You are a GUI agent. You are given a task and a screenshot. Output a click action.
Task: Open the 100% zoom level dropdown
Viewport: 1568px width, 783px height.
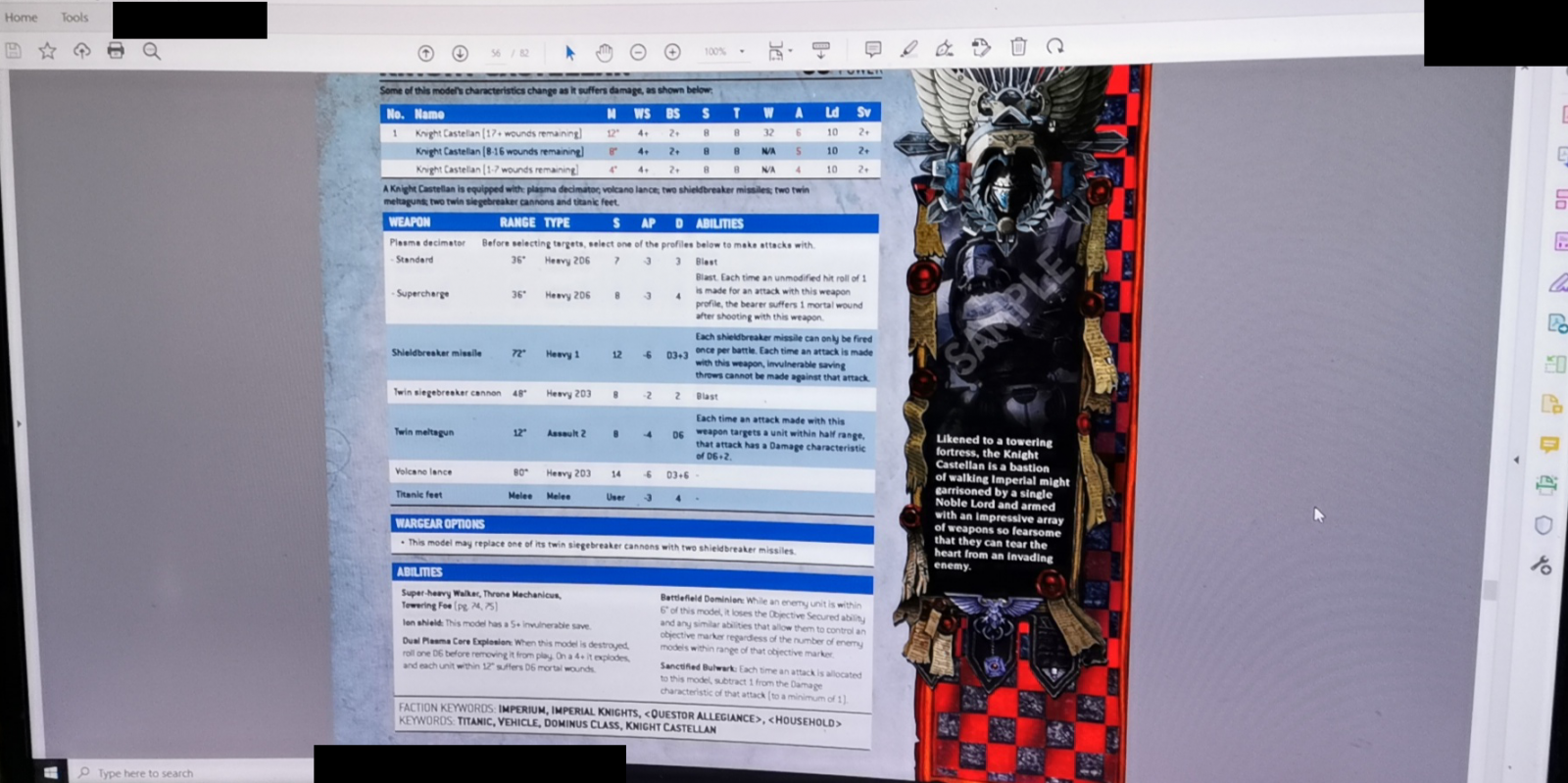point(742,52)
